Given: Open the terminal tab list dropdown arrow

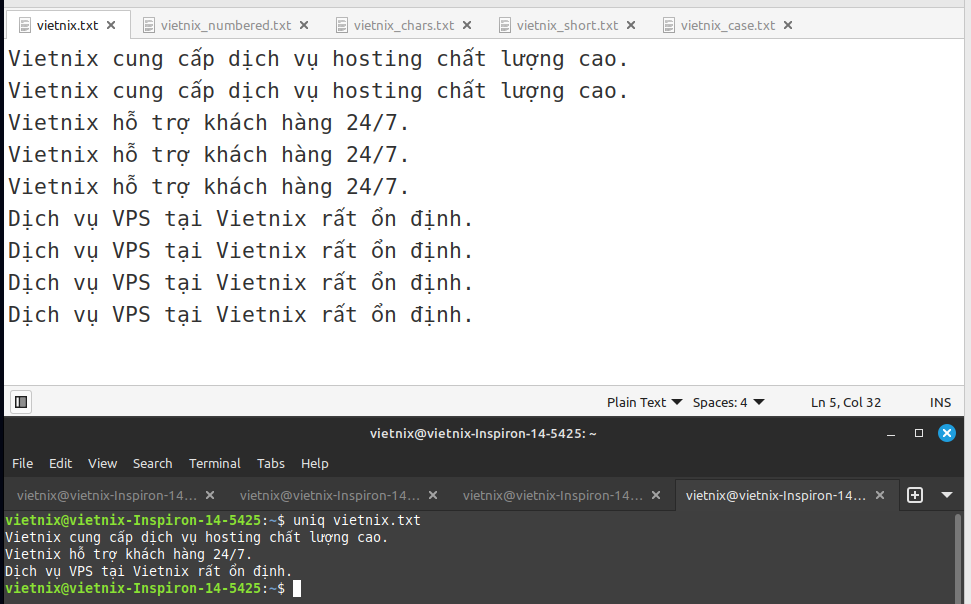Looking at the screenshot, I should click(x=945, y=494).
